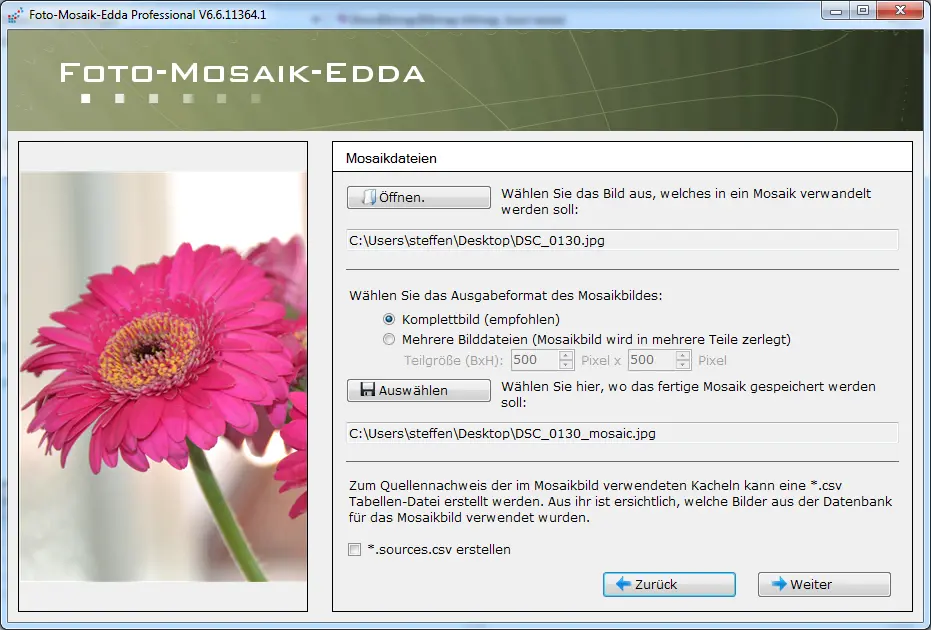Enable the *.sources.csv erstellen checkbox
Screen dimensions: 931x630
coord(354,550)
